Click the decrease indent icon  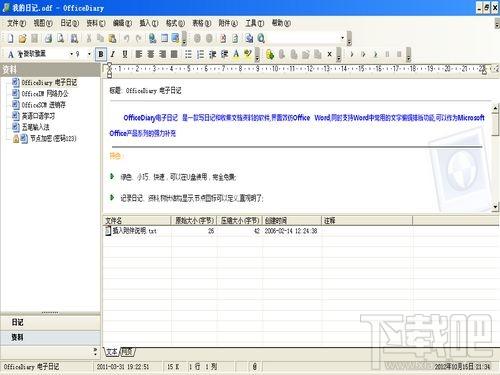tap(212, 54)
